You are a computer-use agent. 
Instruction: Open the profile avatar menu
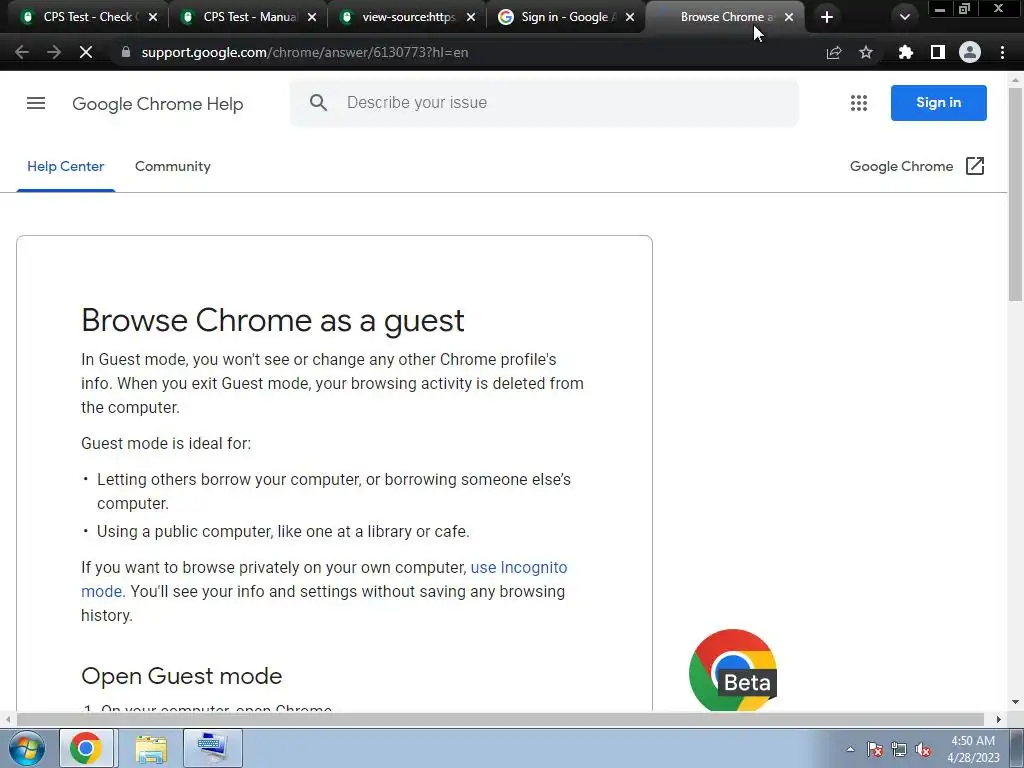(x=970, y=52)
